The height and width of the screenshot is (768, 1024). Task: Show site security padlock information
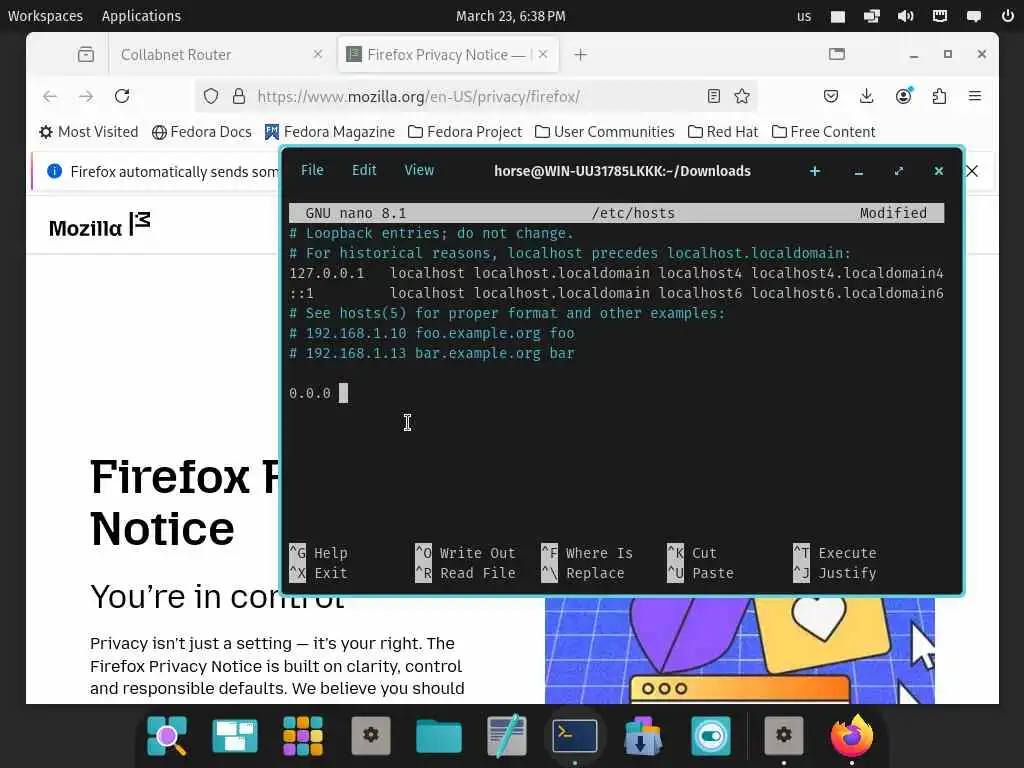(x=239, y=97)
